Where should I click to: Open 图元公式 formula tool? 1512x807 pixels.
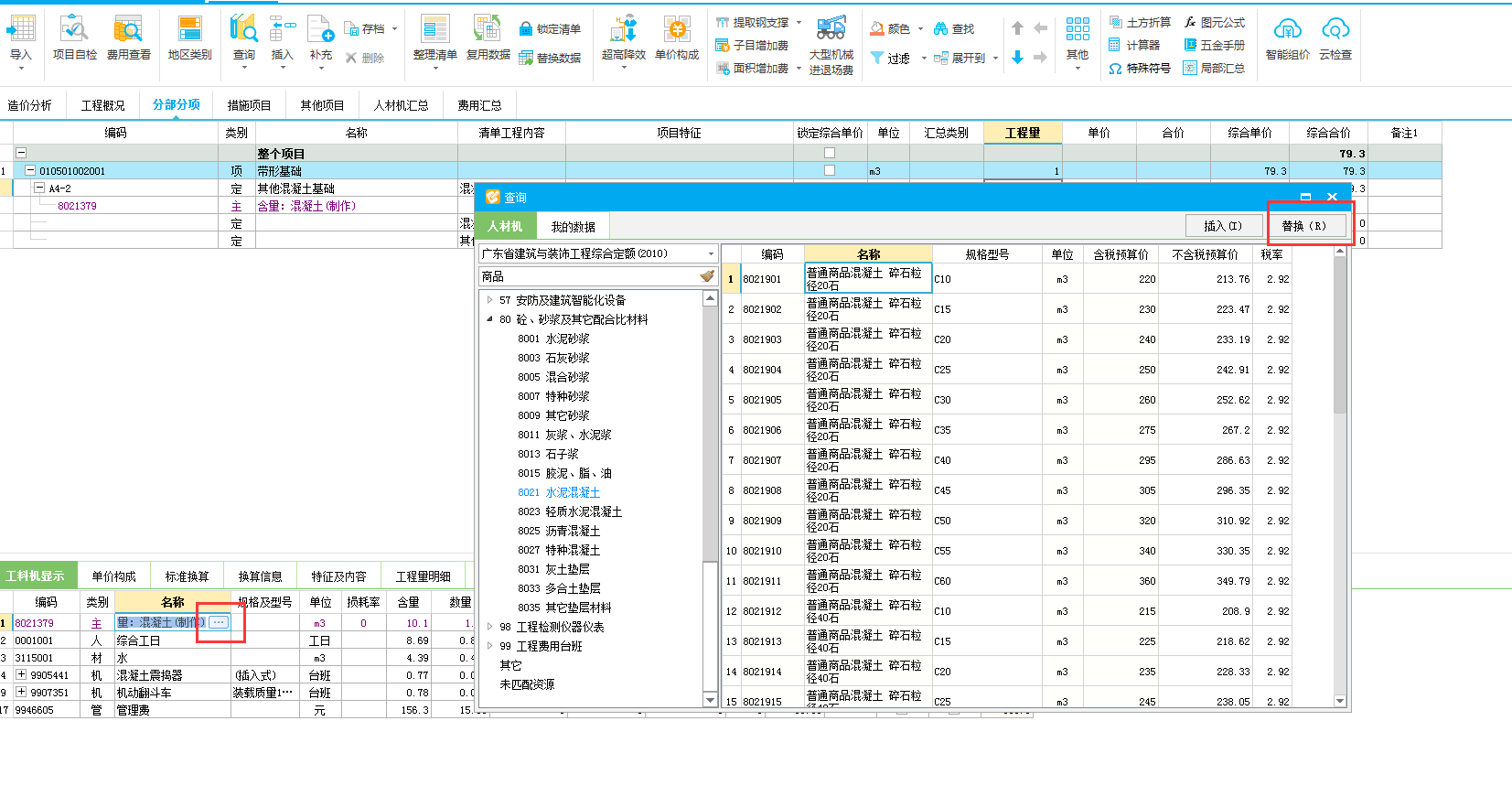point(1215,22)
